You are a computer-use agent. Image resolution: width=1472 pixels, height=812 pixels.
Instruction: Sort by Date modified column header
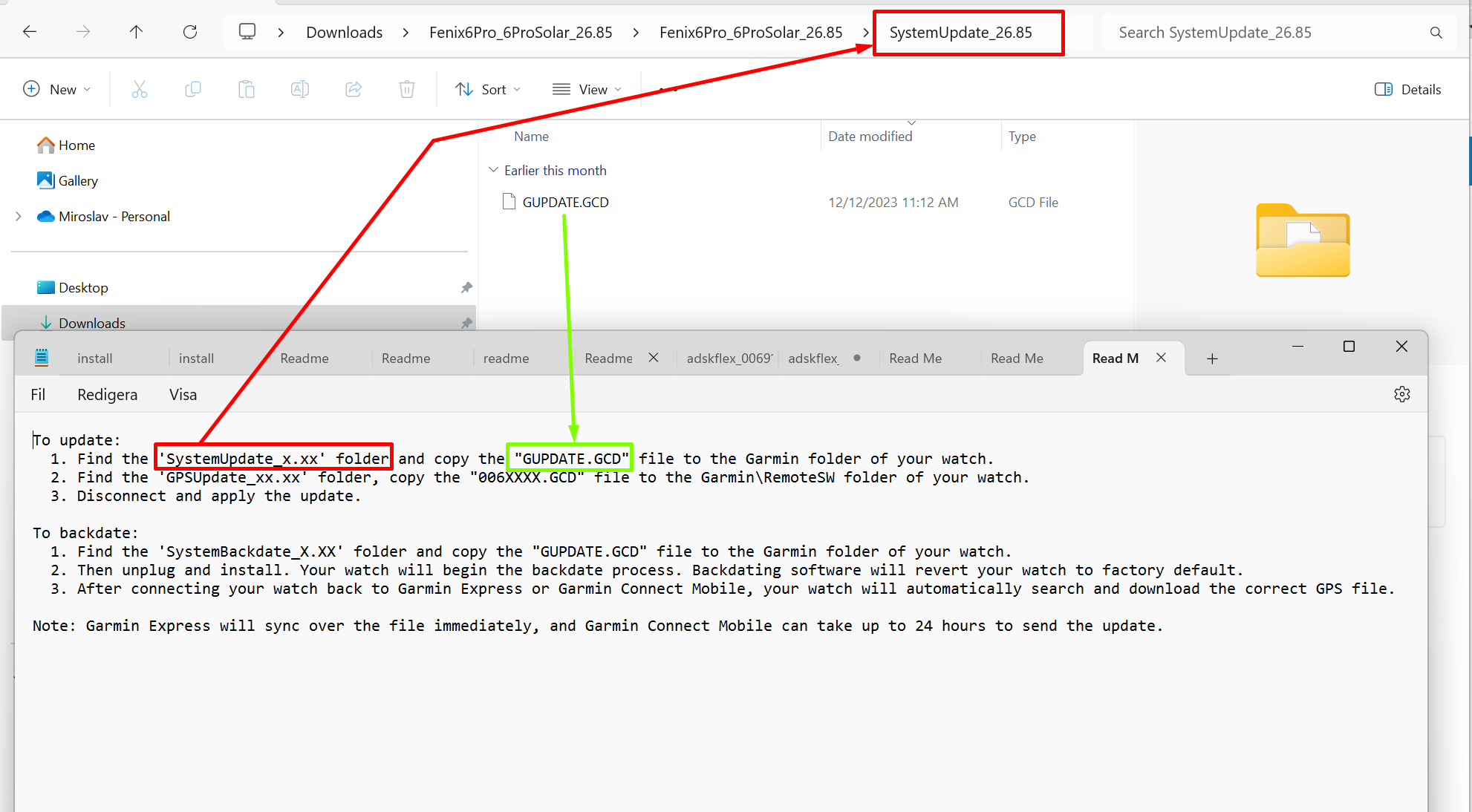coord(870,137)
